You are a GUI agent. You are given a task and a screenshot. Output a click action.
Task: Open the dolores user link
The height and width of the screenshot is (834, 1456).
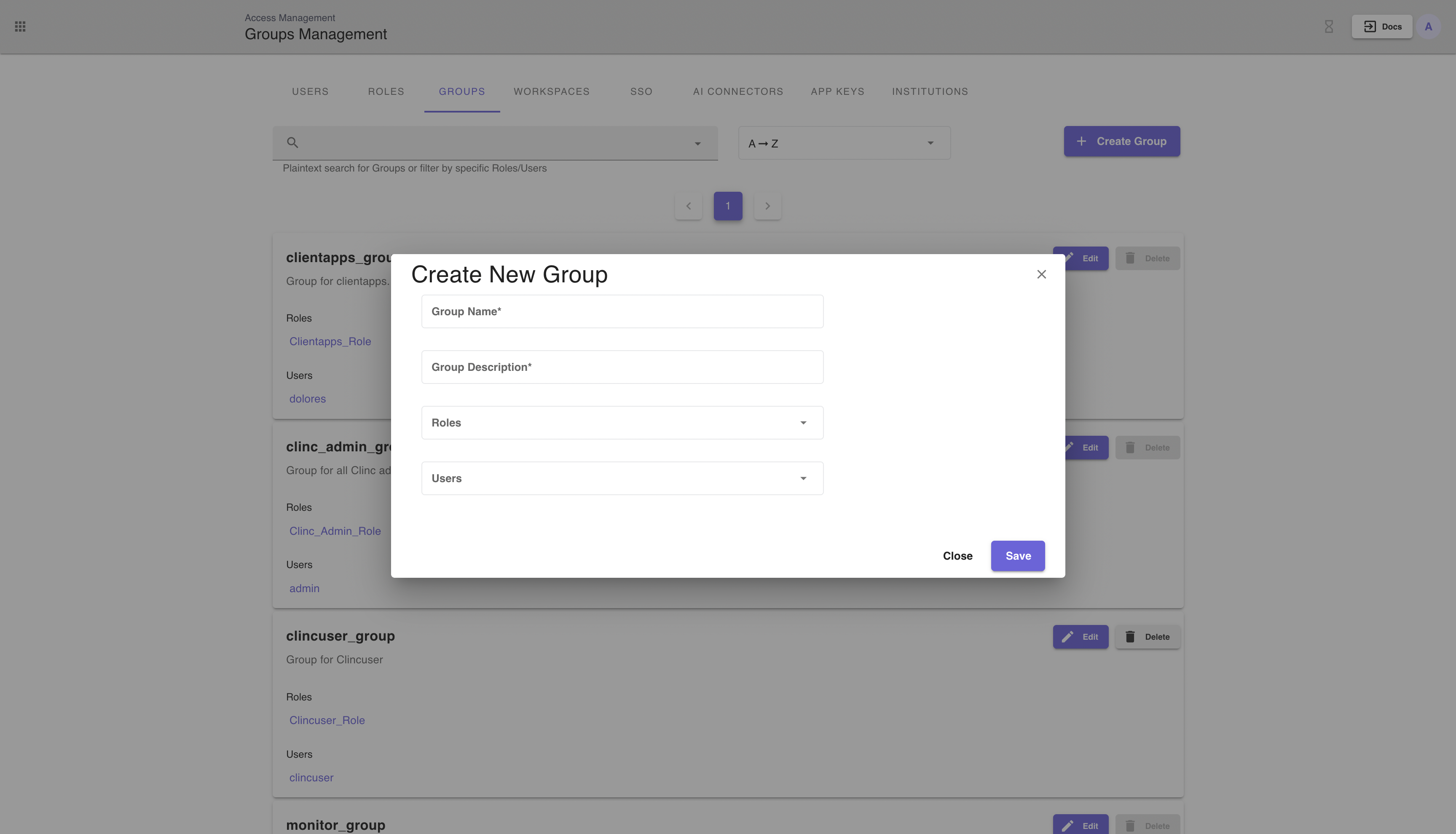[x=308, y=399]
